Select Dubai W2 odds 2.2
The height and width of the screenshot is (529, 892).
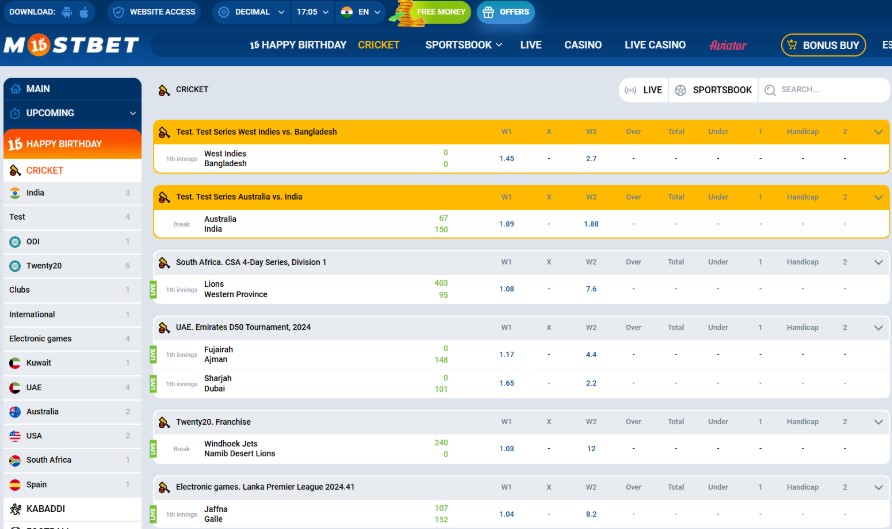point(591,383)
